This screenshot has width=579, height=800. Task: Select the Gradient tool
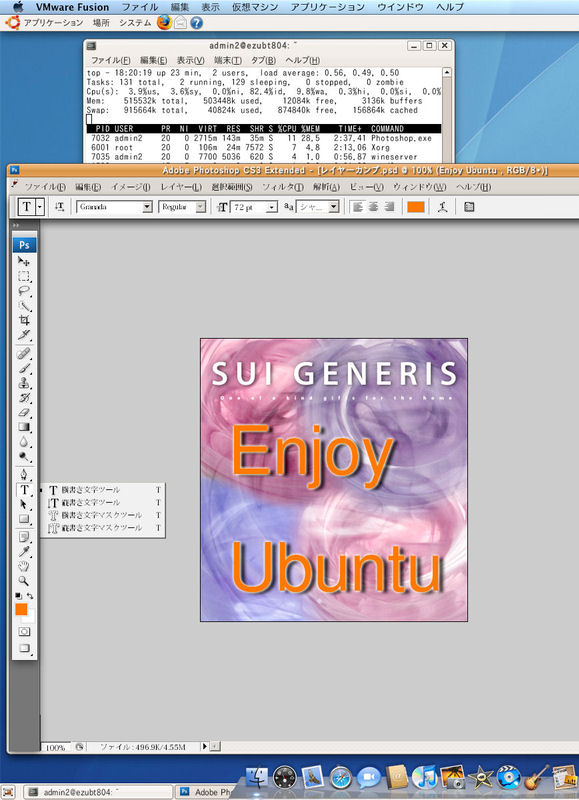[x=23, y=427]
